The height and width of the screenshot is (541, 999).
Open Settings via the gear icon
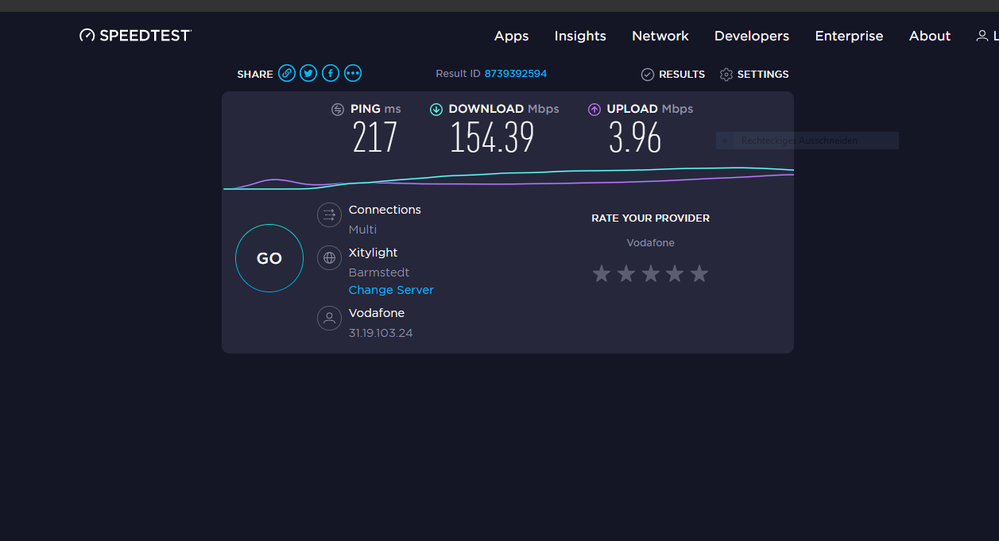726,75
